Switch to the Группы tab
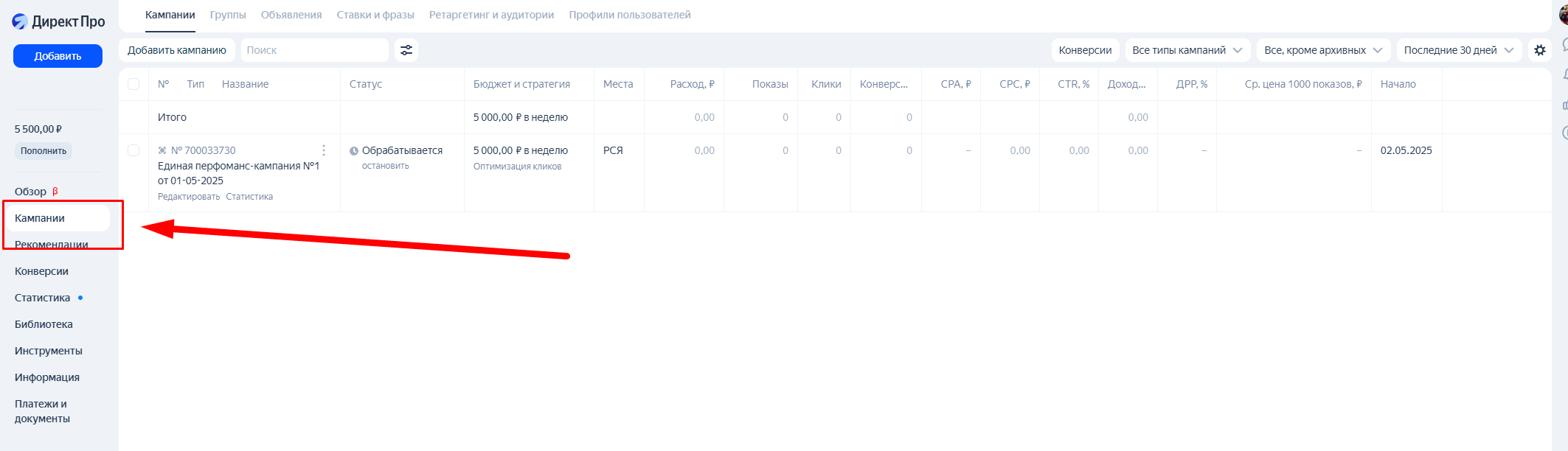This screenshot has height=451, width=1568. 228,15
